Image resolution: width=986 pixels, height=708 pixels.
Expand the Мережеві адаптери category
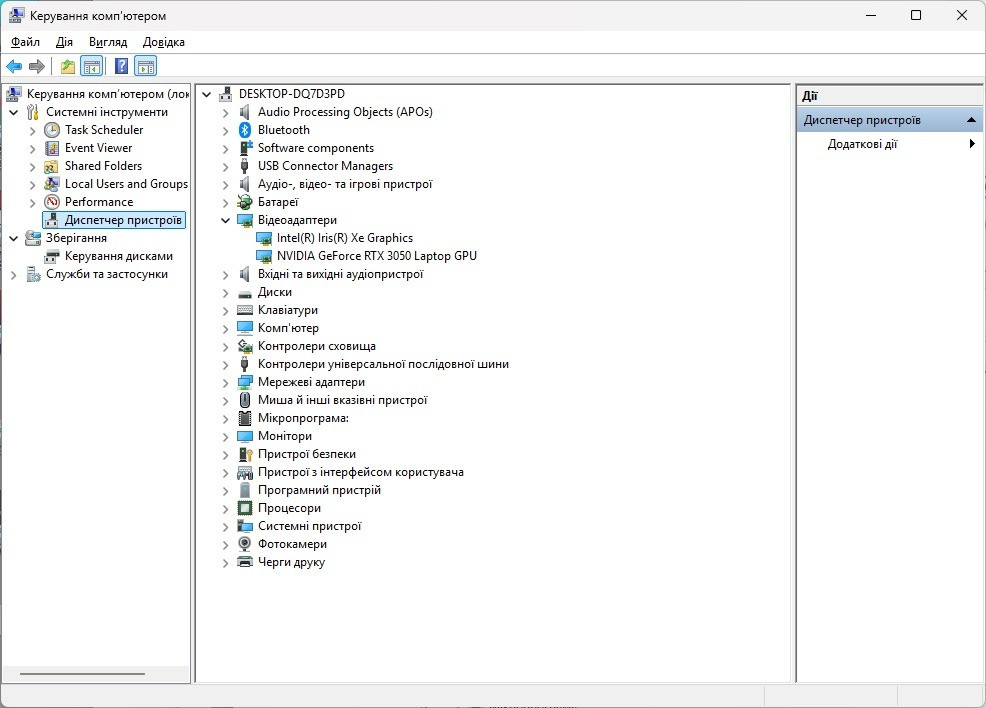tap(226, 382)
